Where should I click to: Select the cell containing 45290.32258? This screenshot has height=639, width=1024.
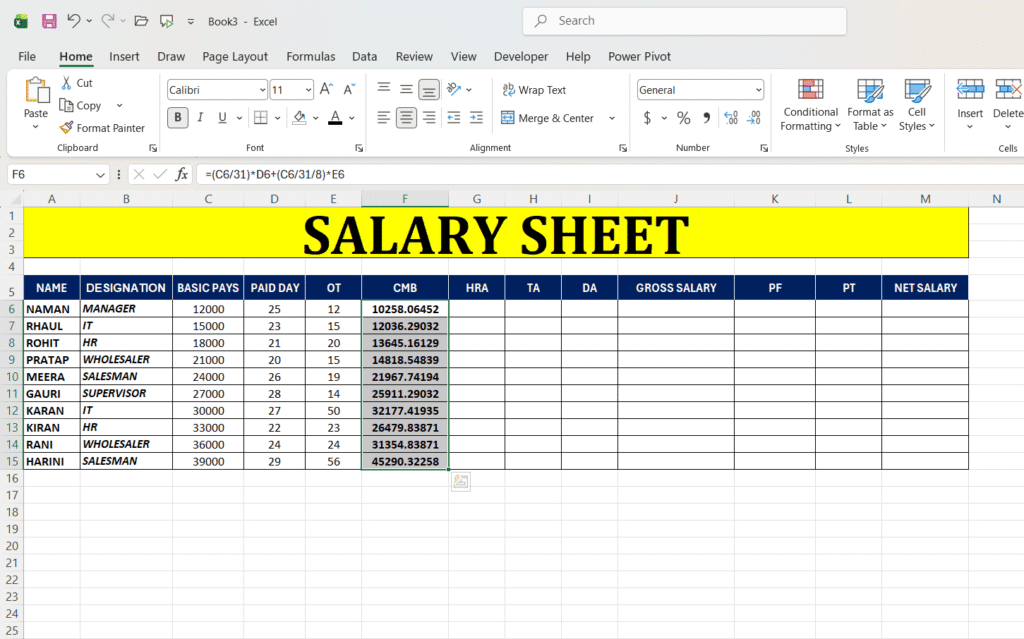pos(405,461)
